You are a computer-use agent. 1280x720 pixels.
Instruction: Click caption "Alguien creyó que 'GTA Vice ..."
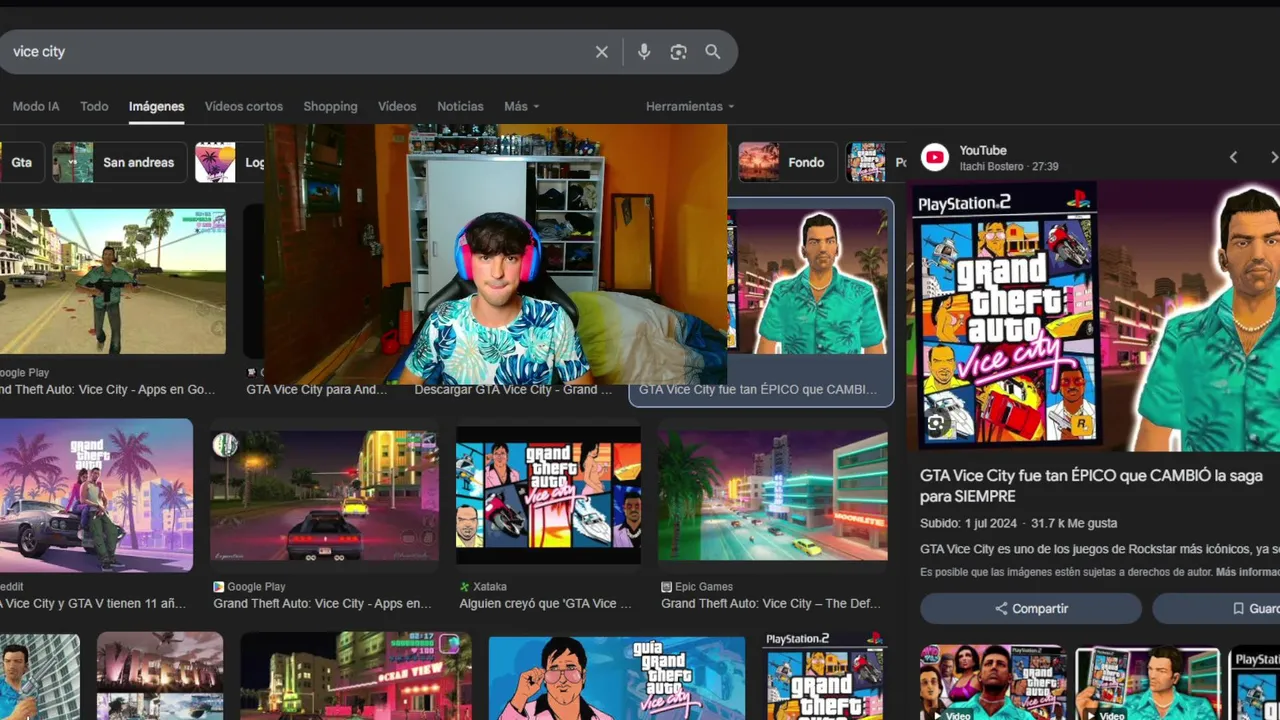[x=545, y=604]
